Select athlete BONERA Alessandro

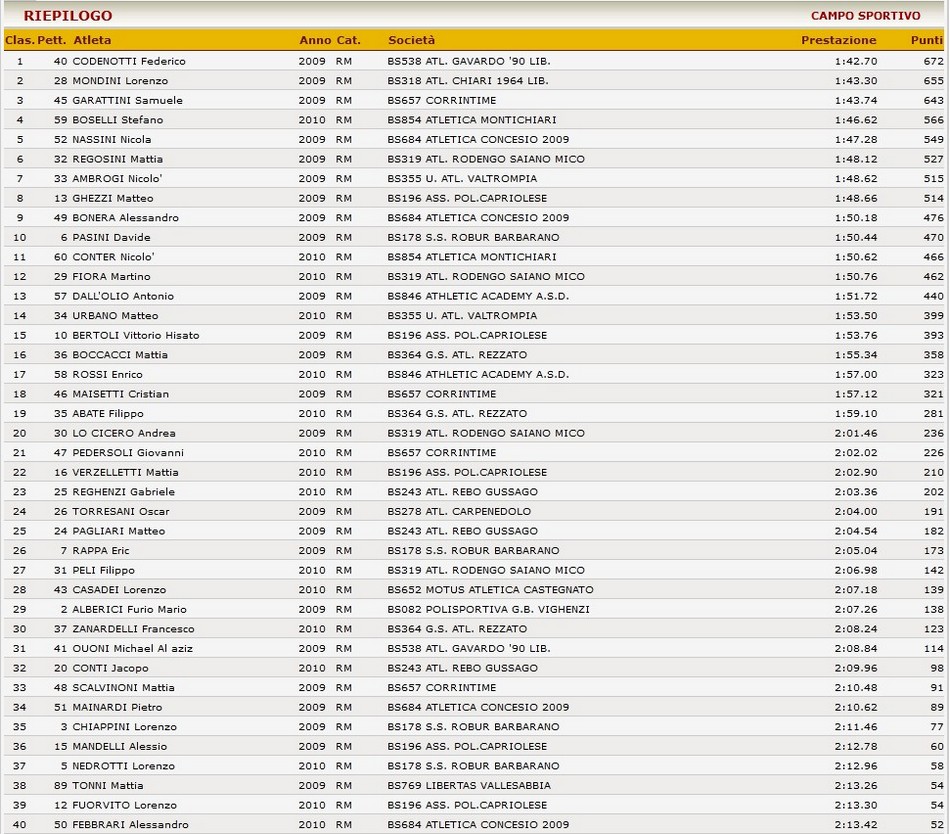point(125,217)
